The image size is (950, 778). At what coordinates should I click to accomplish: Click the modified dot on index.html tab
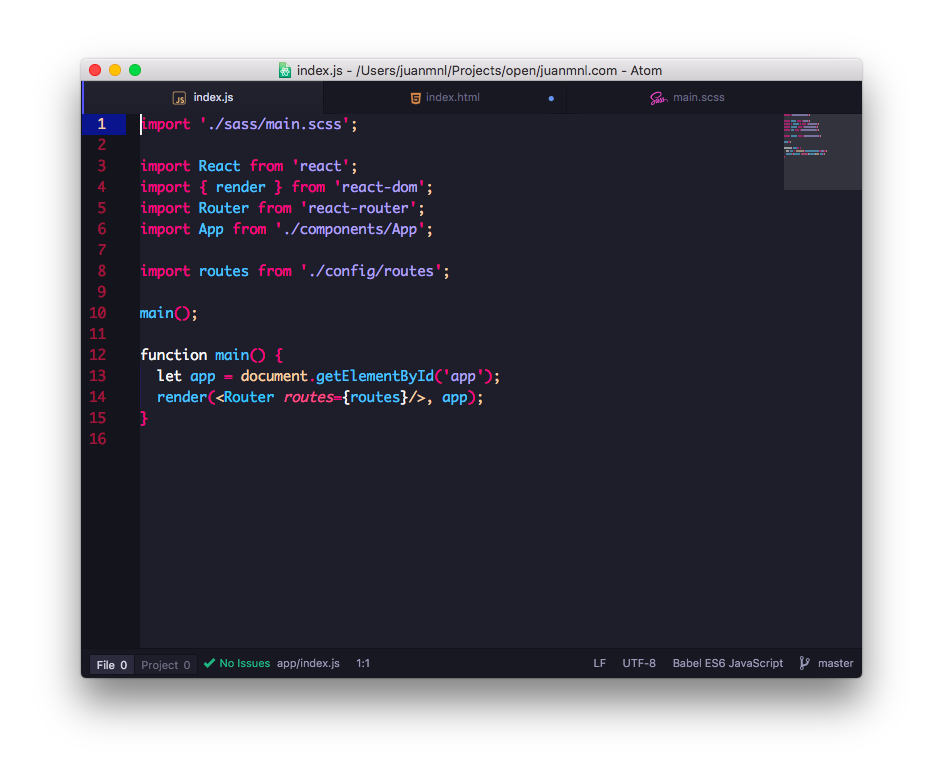pyautogui.click(x=551, y=98)
